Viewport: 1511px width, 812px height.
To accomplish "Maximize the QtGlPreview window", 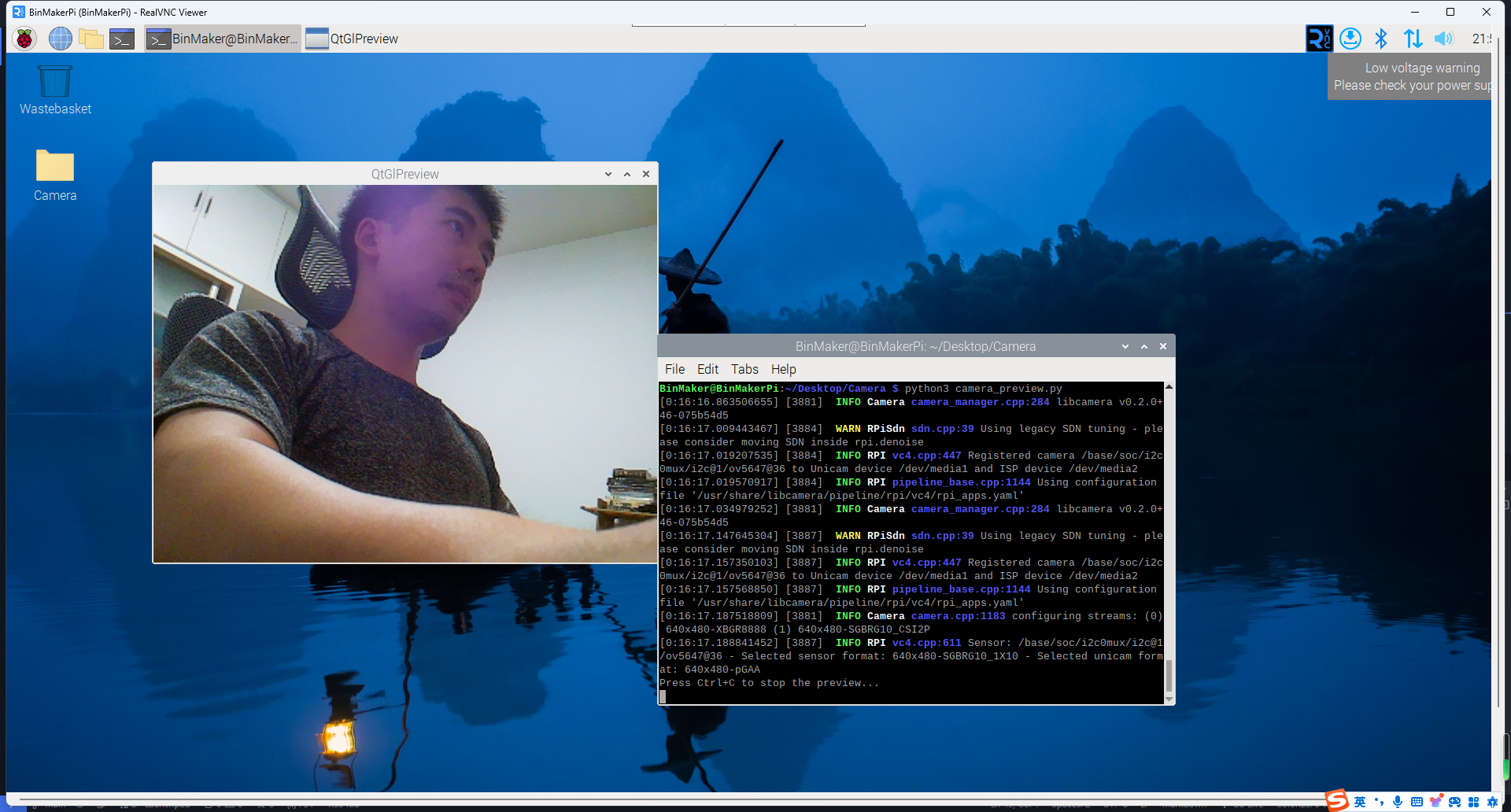I will click(x=627, y=174).
